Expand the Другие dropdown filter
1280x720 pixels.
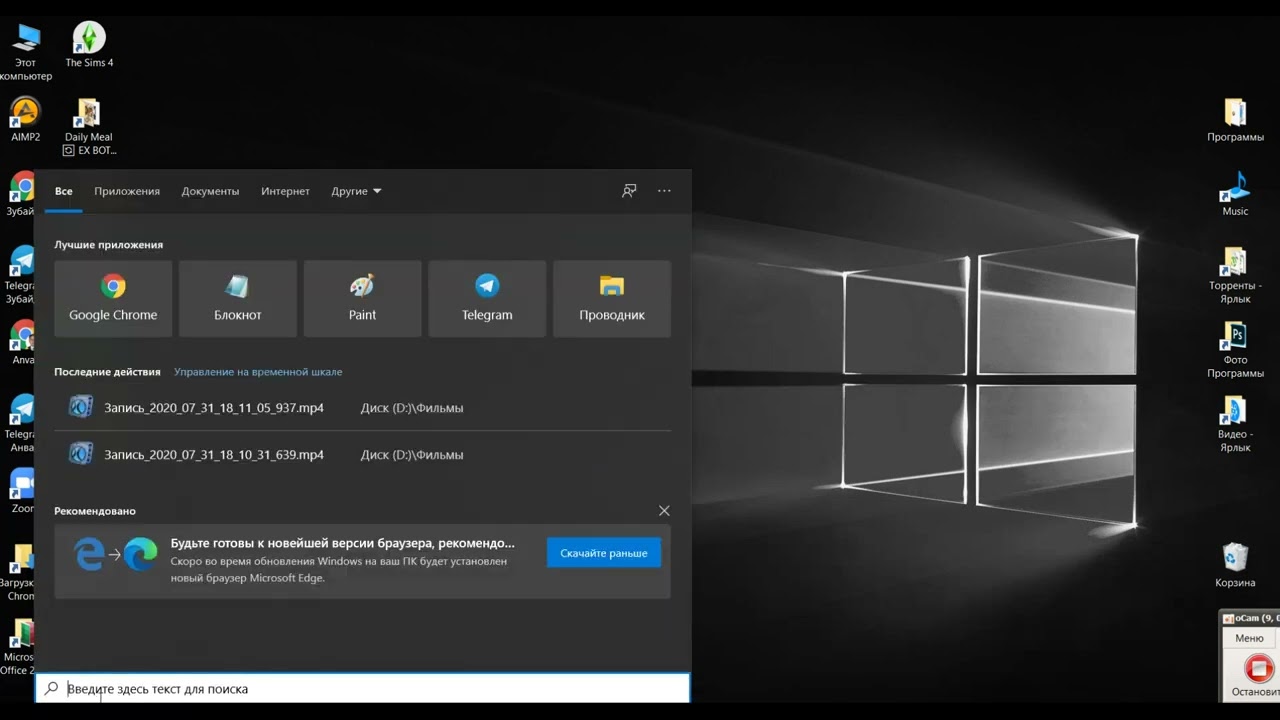(x=356, y=191)
